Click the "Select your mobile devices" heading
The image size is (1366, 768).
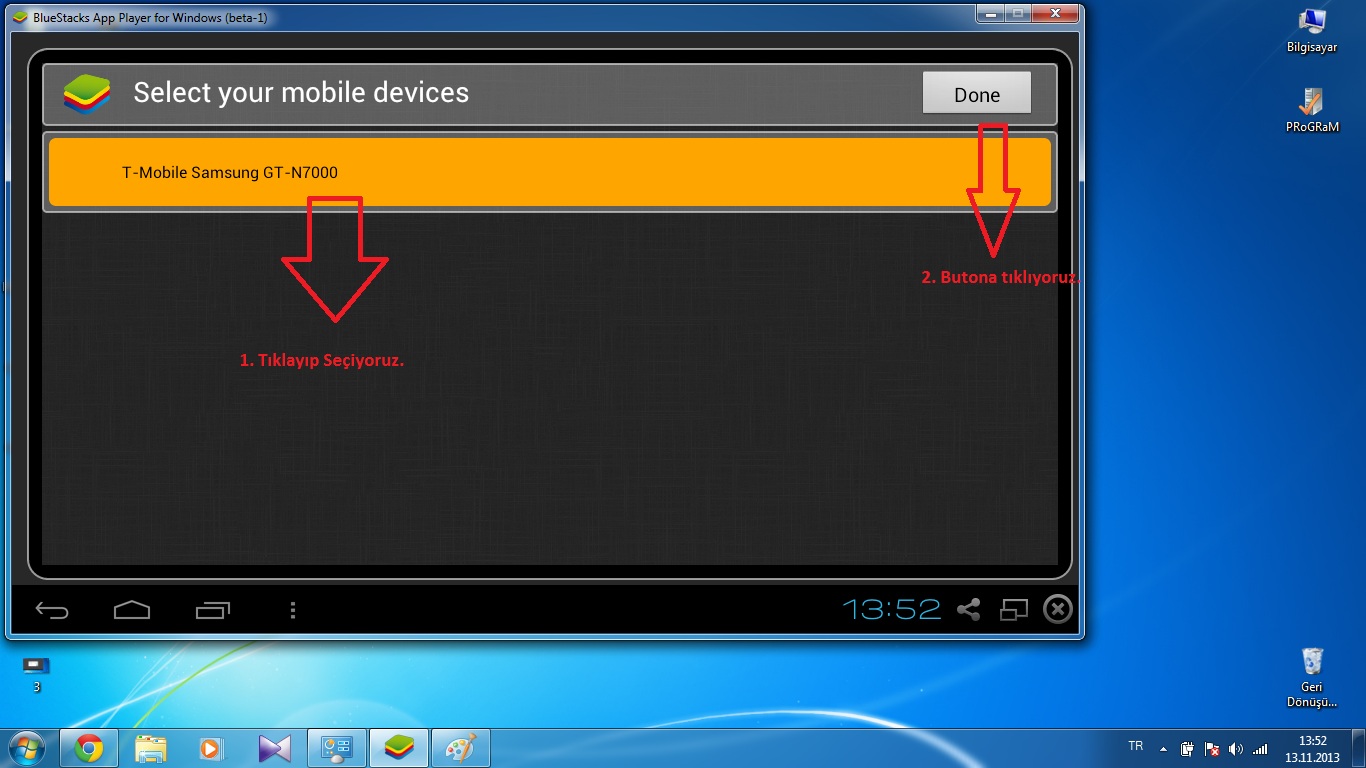coord(301,93)
